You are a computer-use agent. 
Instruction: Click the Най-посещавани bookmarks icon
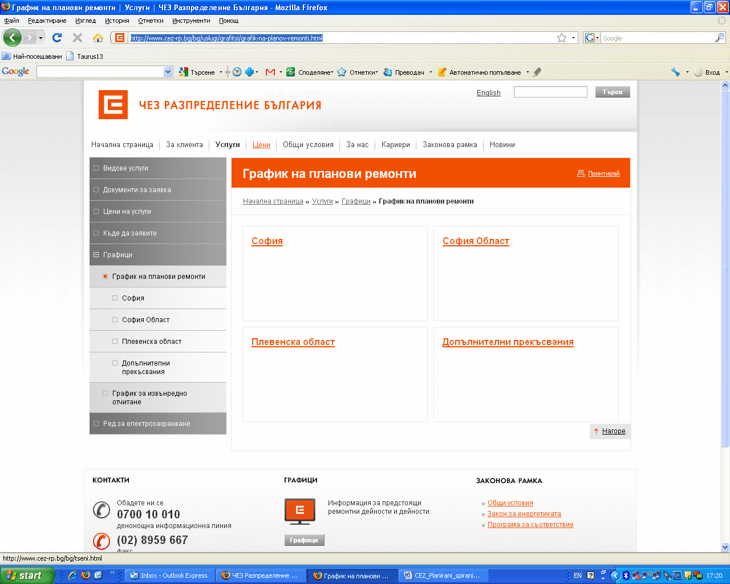pos(6,56)
